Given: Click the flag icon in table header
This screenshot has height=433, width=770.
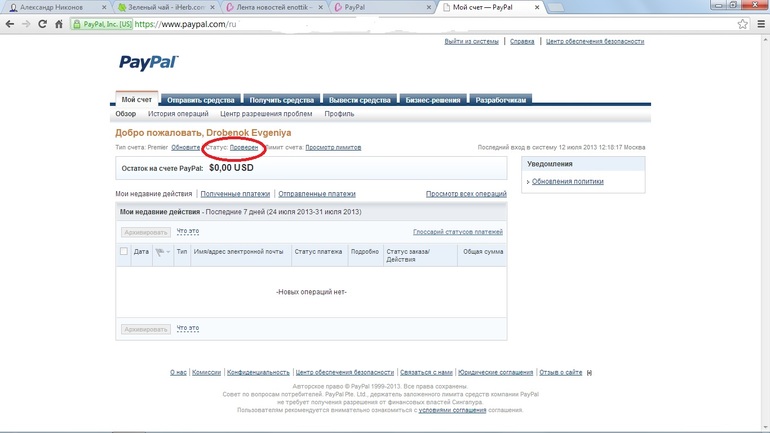Looking at the screenshot, I should pyautogui.click(x=159, y=252).
